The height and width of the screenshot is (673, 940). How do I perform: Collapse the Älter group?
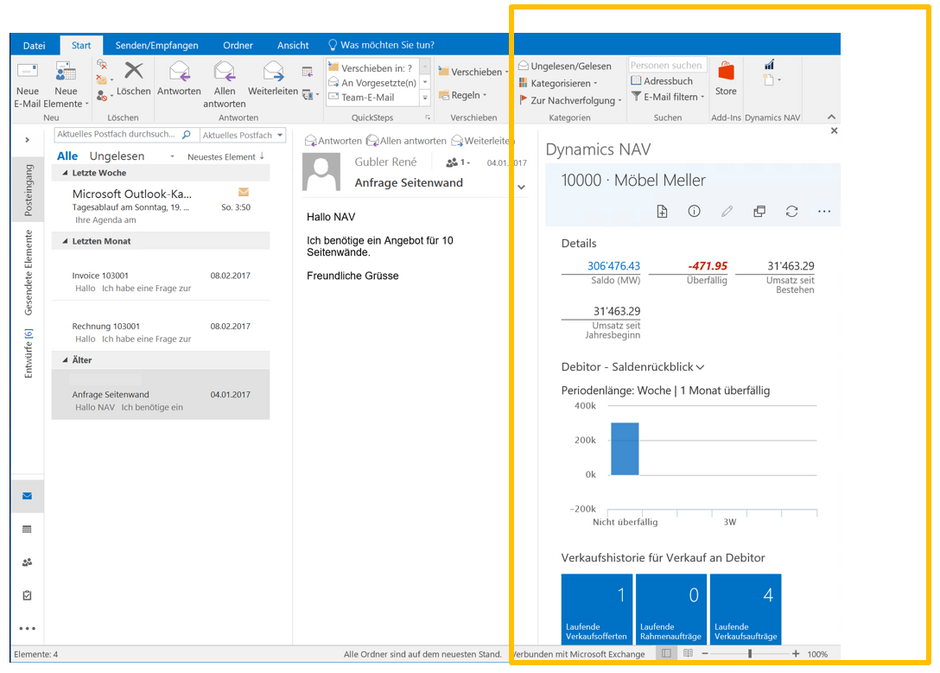(x=65, y=360)
